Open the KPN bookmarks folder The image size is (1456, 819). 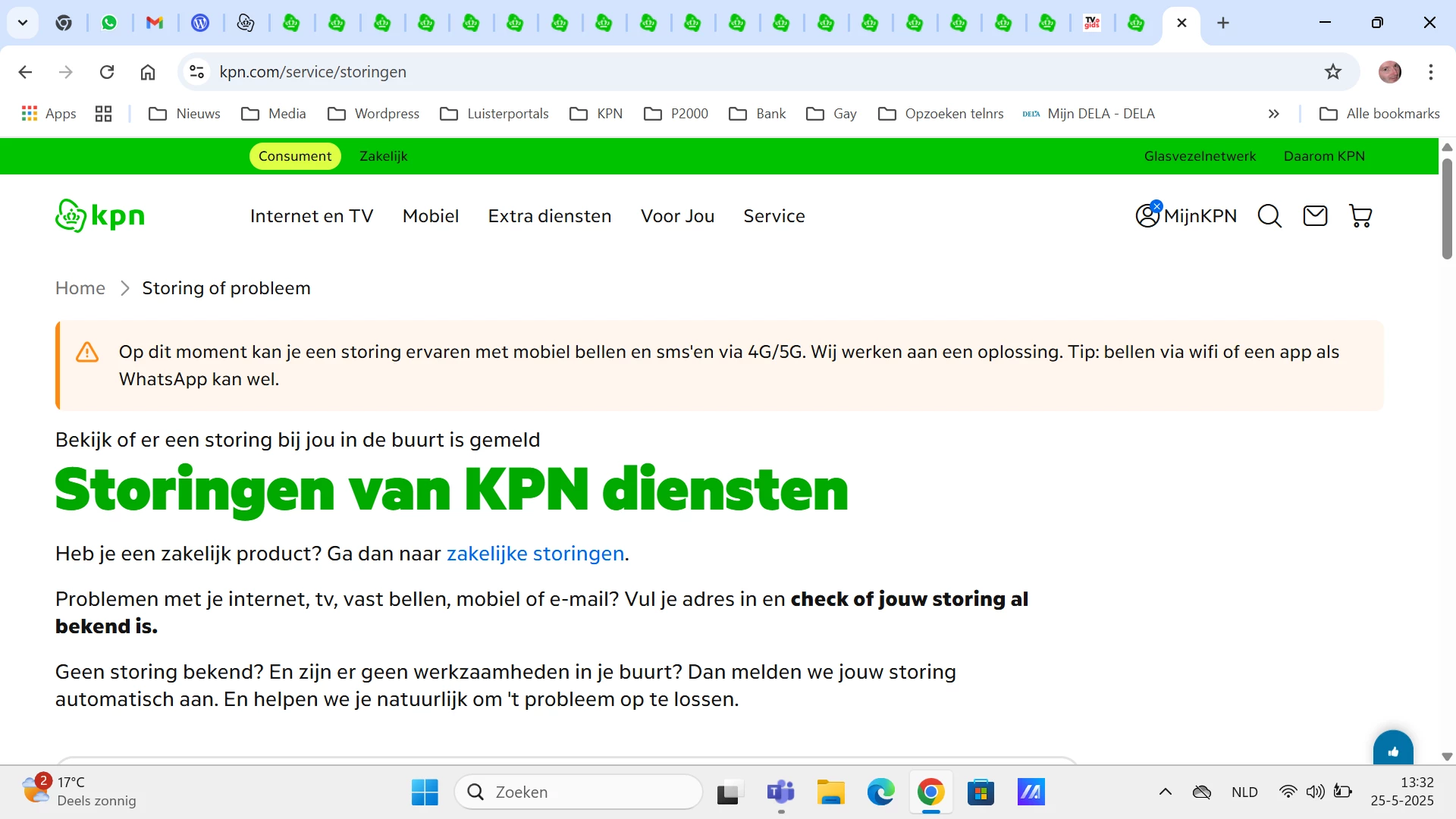(597, 114)
